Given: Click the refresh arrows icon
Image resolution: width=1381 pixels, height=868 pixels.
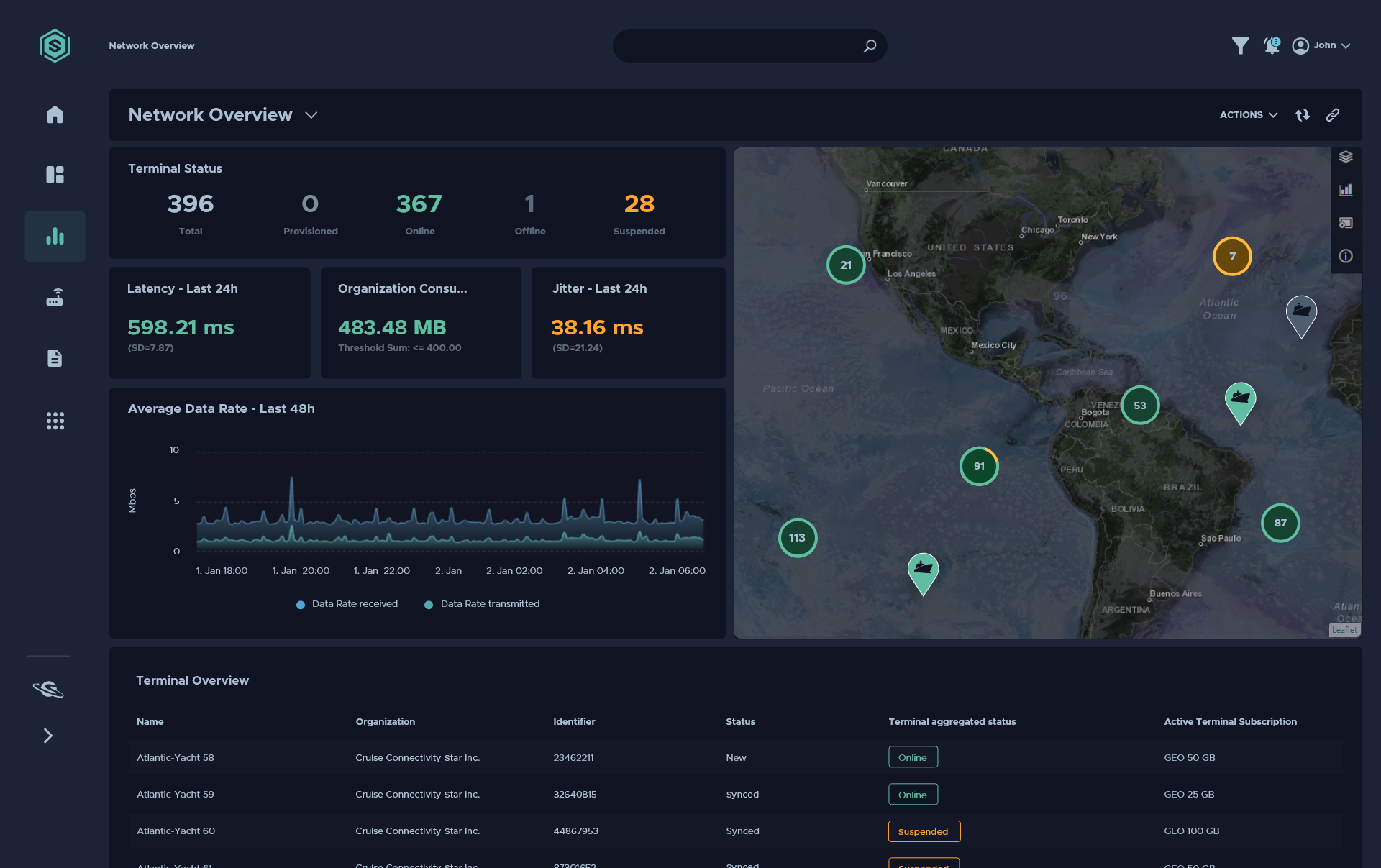Looking at the screenshot, I should 1303,115.
